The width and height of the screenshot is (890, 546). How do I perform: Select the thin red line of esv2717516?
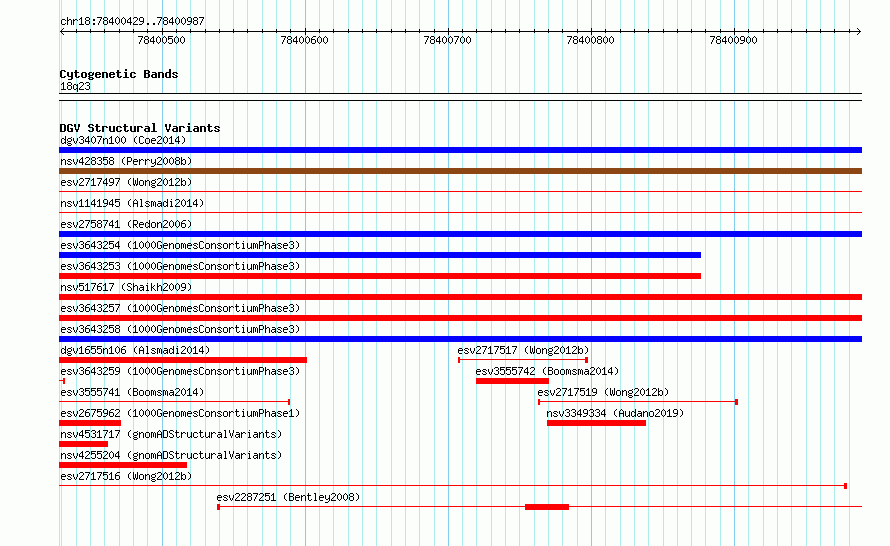(x=453, y=486)
